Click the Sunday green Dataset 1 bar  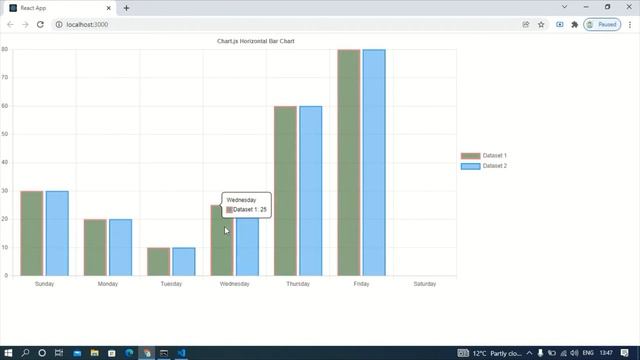[x=32, y=233]
